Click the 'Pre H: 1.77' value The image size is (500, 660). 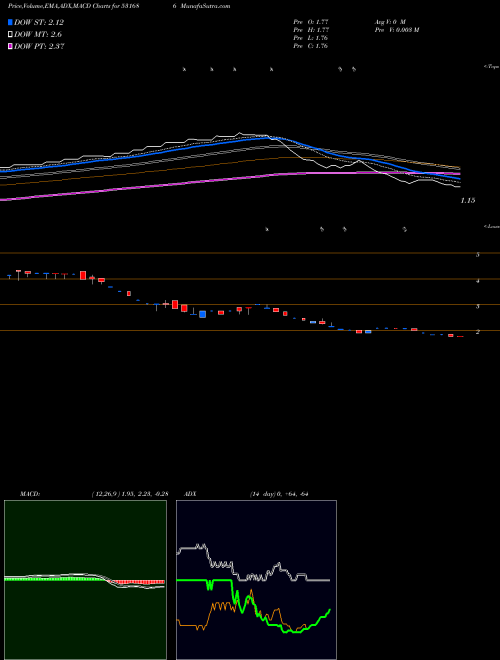pyautogui.click(x=311, y=30)
